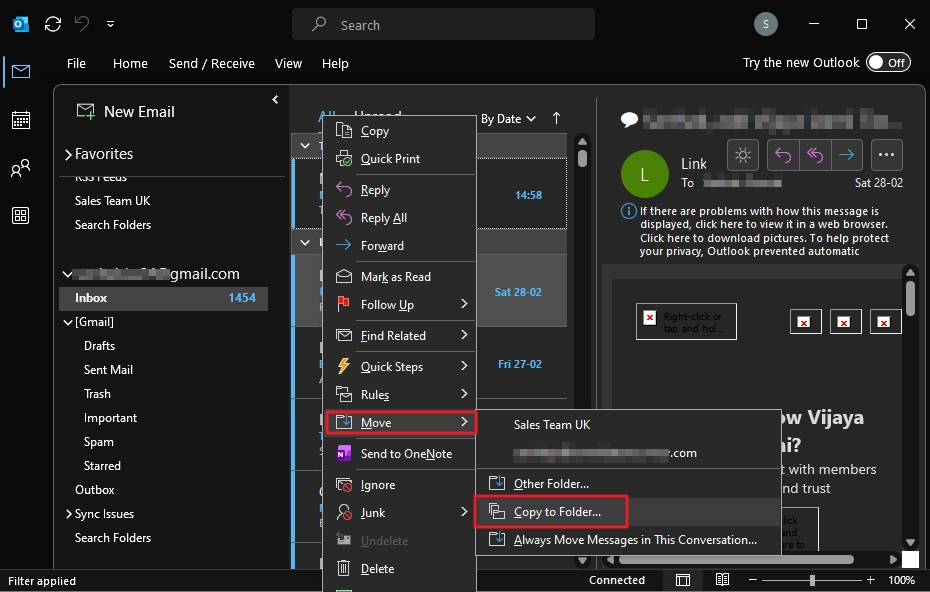Open the By Date sort dropdown
The image size is (930, 592).
click(x=508, y=118)
